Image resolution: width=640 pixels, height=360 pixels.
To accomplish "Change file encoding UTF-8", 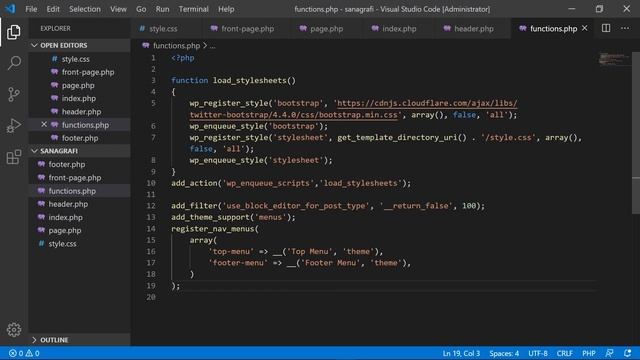I will tap(538, 353).
